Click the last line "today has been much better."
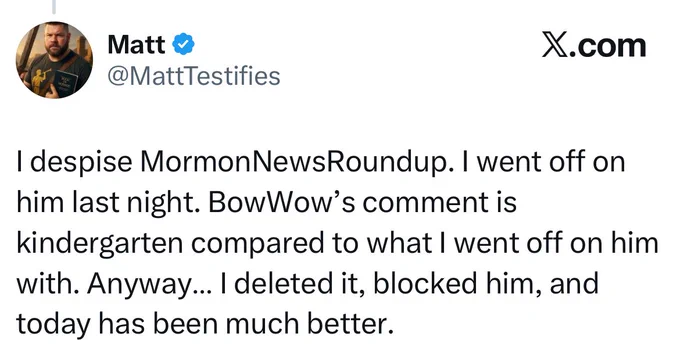The image size is (680, 362). tap(205, 325)
